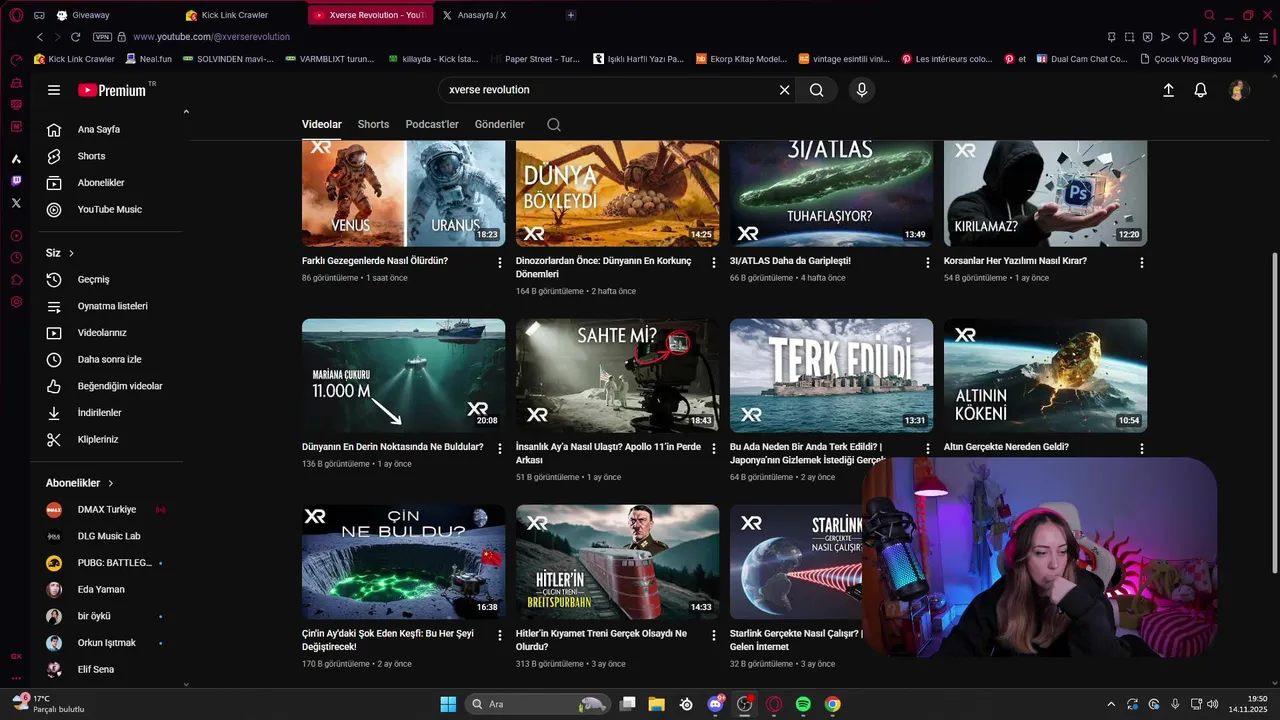
Task: Expand the Siz section chevron
Action: (71, 253)
